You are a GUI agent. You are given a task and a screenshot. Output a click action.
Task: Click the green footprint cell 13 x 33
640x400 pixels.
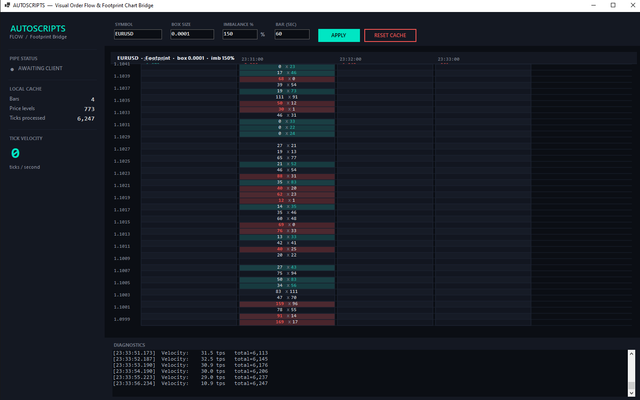point(287,237)
